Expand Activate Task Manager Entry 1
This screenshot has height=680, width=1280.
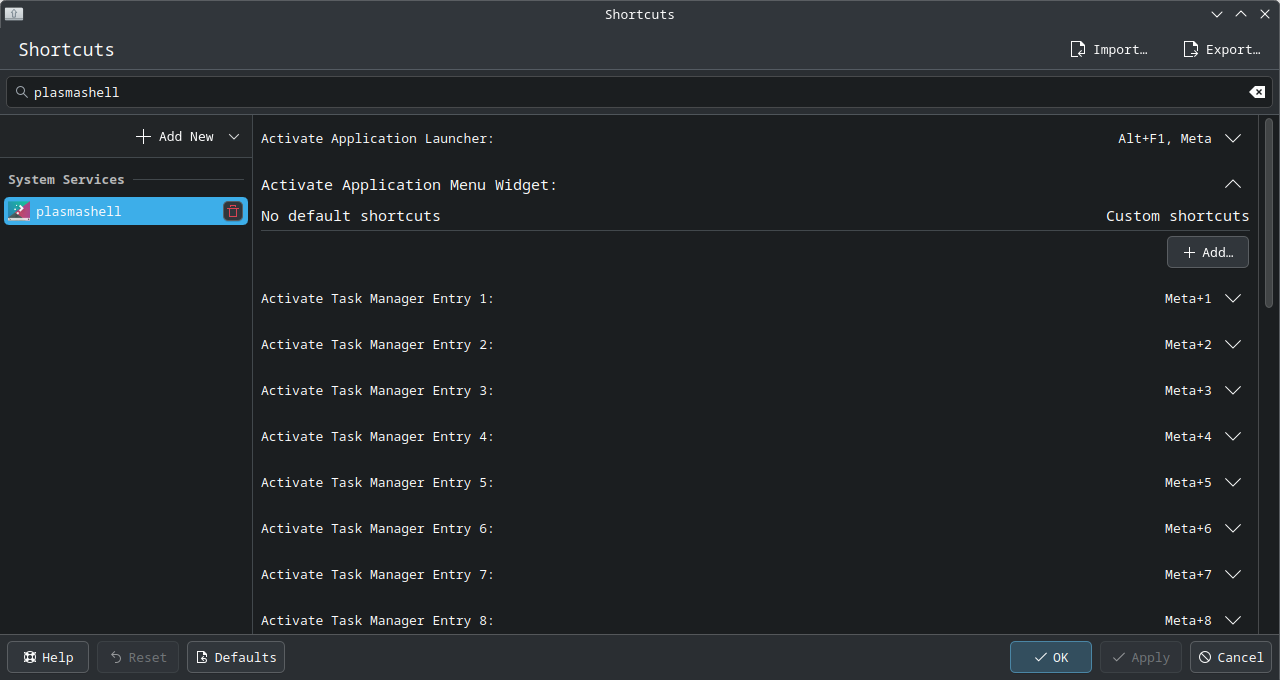pos(1233,298)
